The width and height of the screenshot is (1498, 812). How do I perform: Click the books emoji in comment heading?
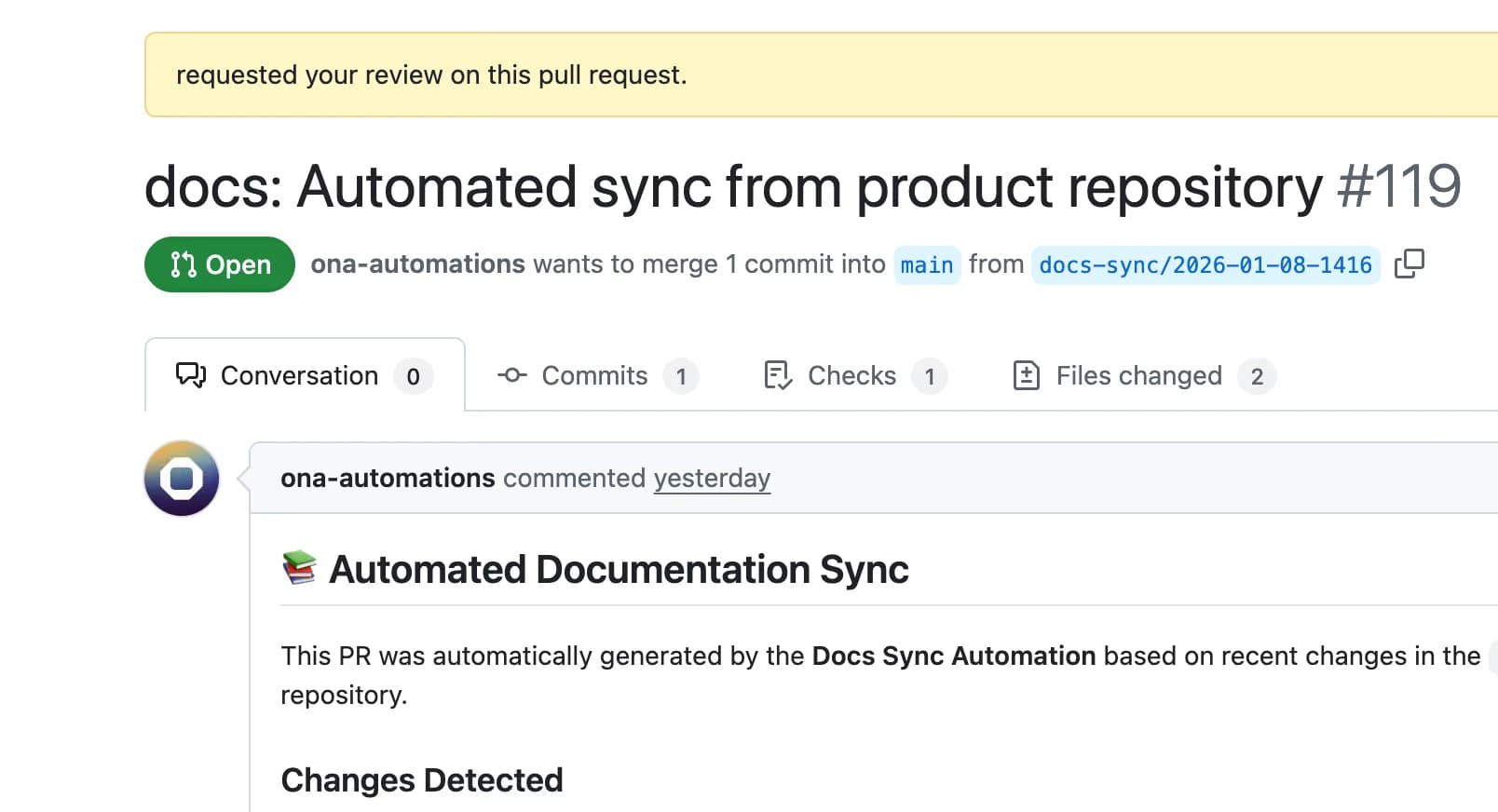299,568
